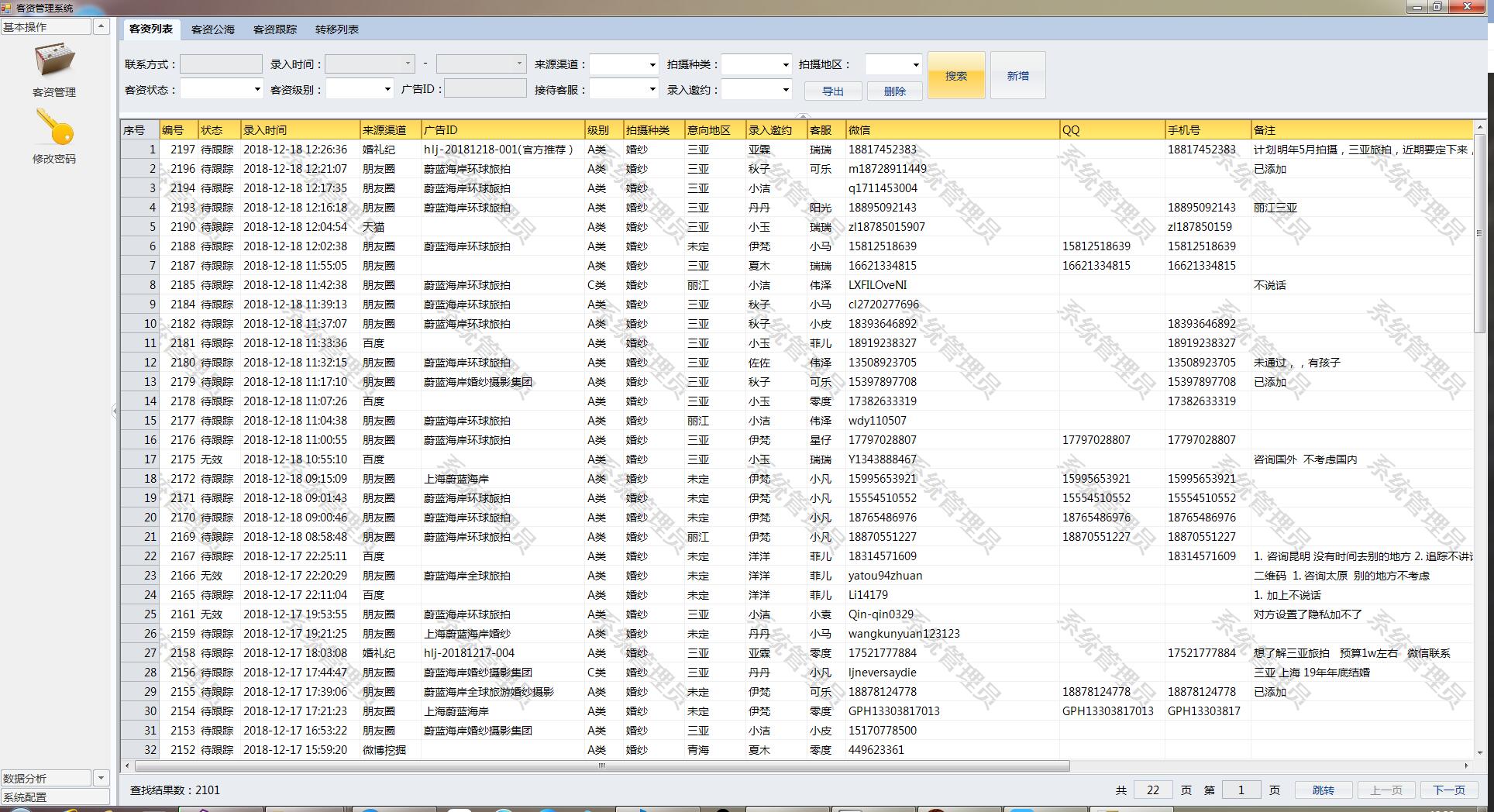Switch to the 客资跟踪 tab
Screen dimensions: 1494x812
(275, 29)
